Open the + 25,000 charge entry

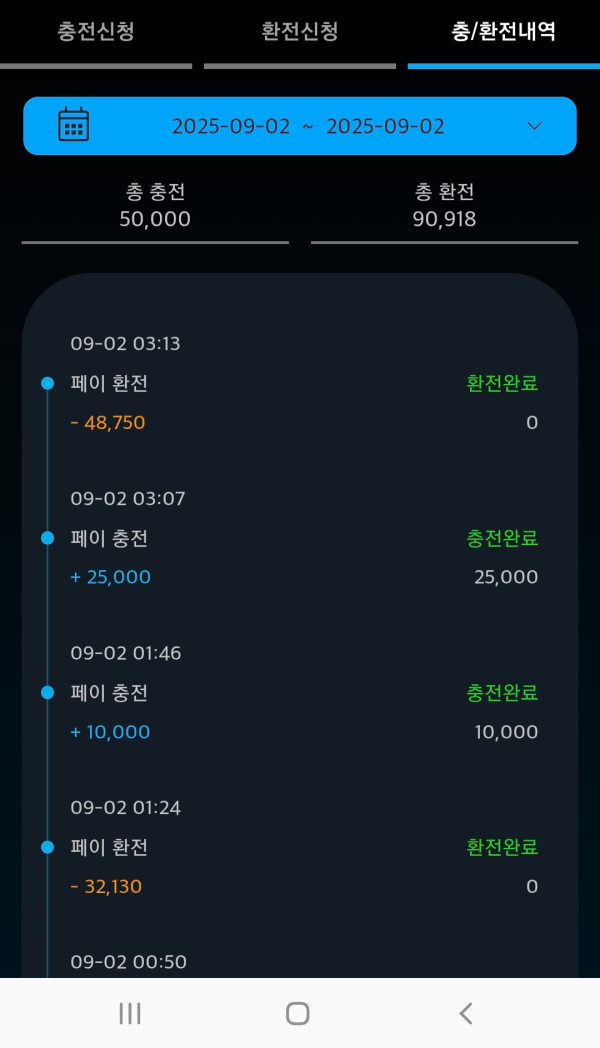(111, 577)
